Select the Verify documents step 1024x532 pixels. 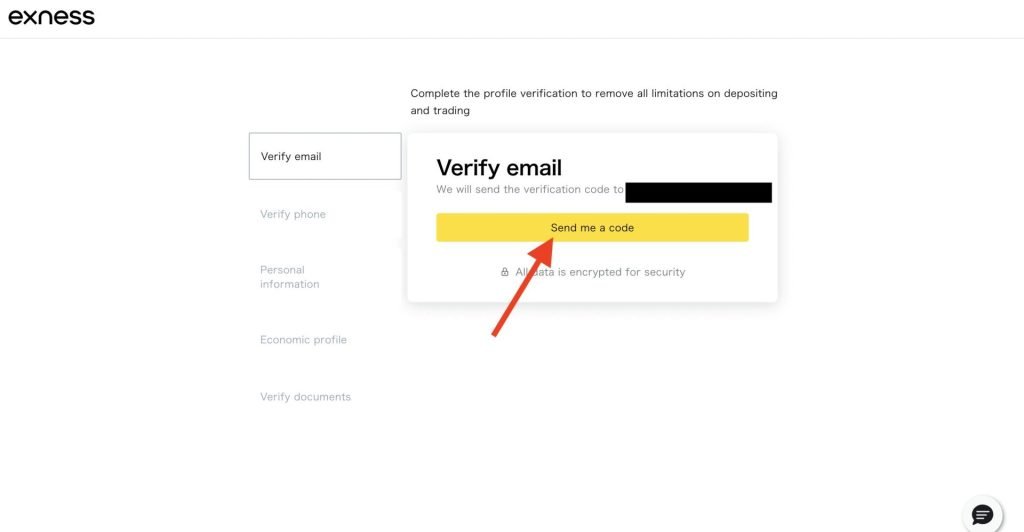(x=305, y=397)
